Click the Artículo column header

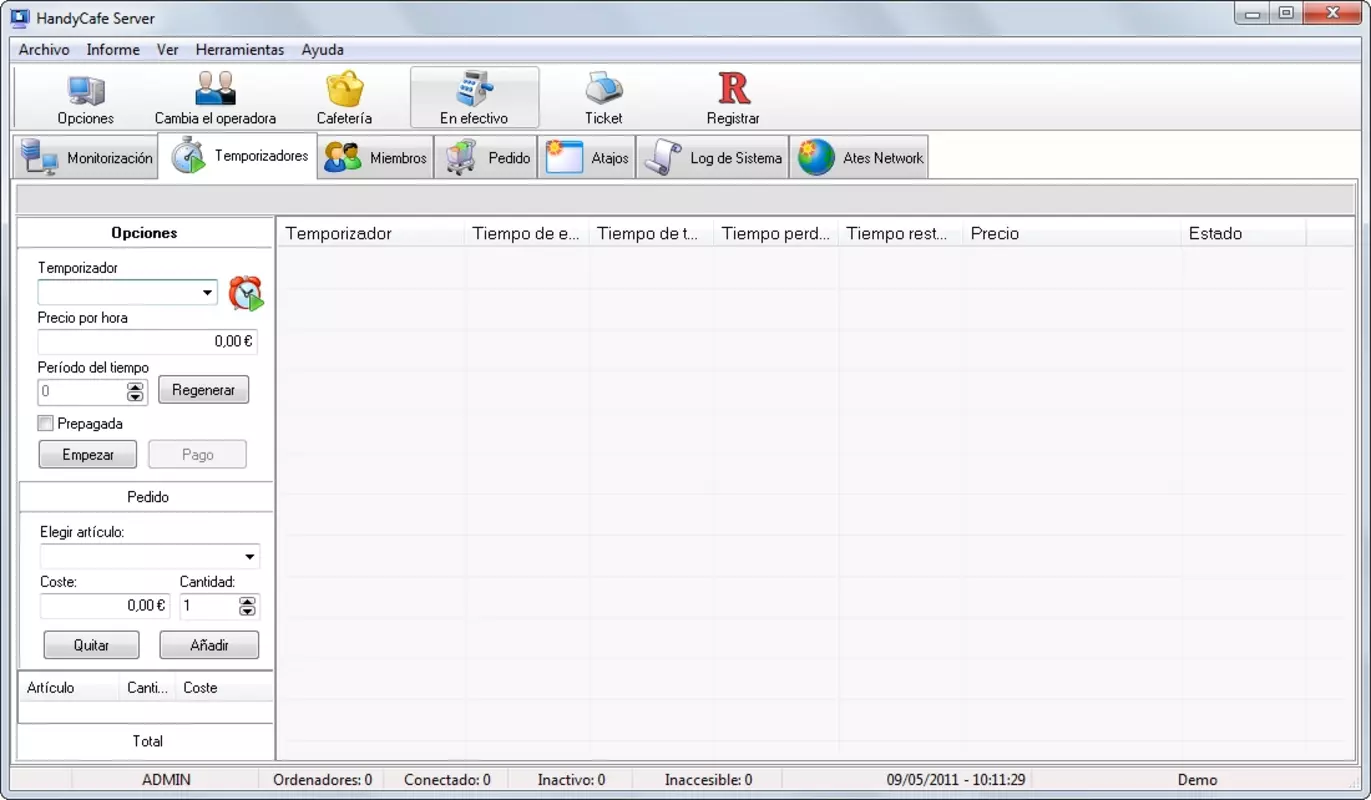pyautogui.click(x=68, y=688)
